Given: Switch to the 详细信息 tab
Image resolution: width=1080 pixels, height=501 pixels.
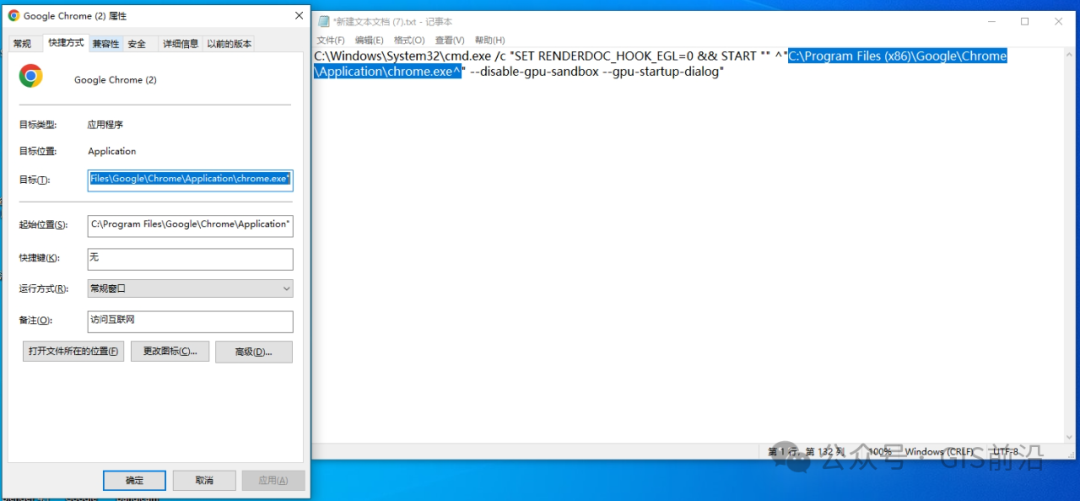Looking at the screenshot, I should (180, 43).
